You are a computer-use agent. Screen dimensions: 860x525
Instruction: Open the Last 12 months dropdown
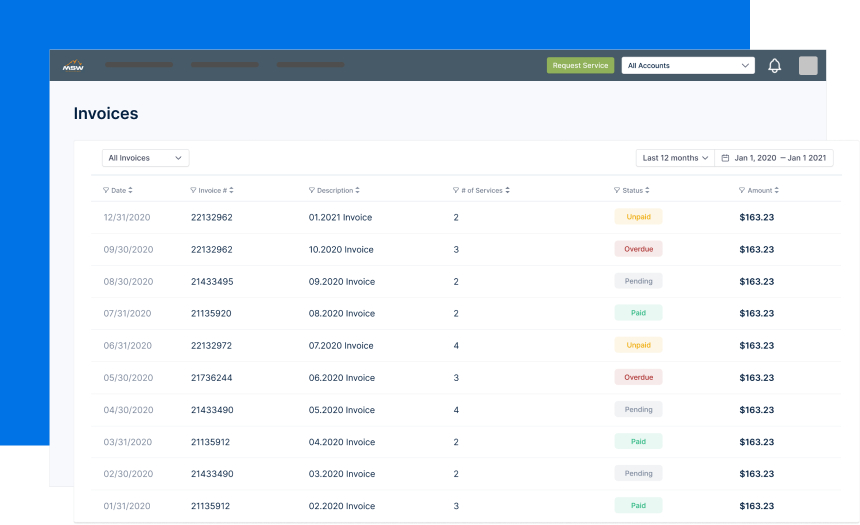(x=675, y=158)
